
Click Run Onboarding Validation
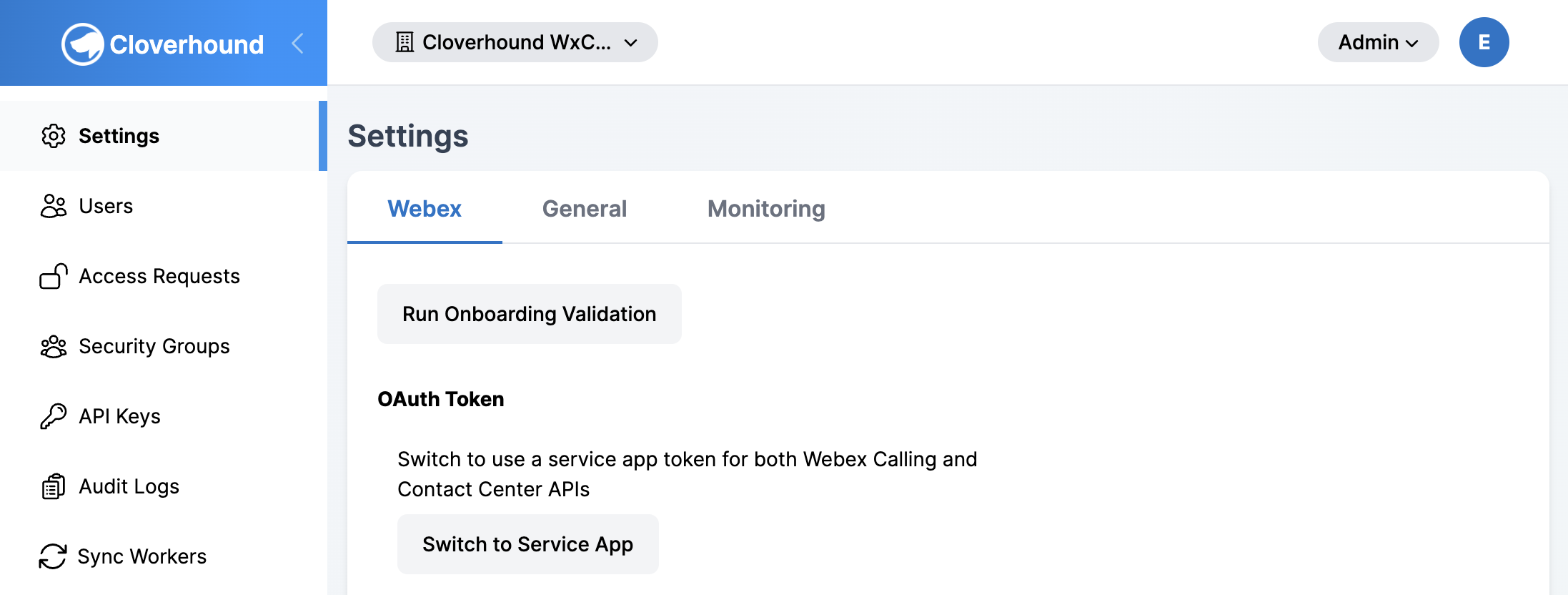tap(528, 313)
